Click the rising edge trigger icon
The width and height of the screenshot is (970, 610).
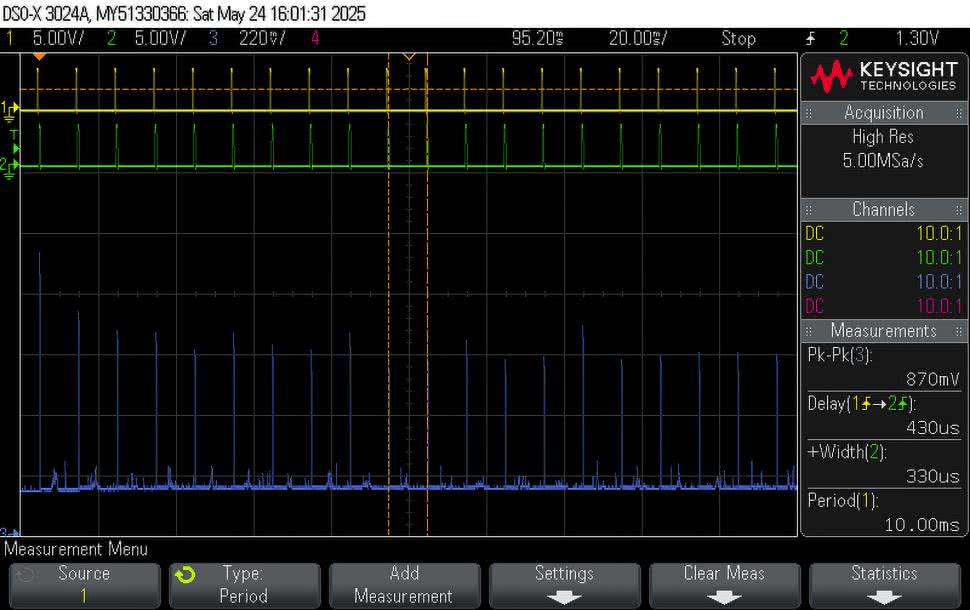coord(811,39)
